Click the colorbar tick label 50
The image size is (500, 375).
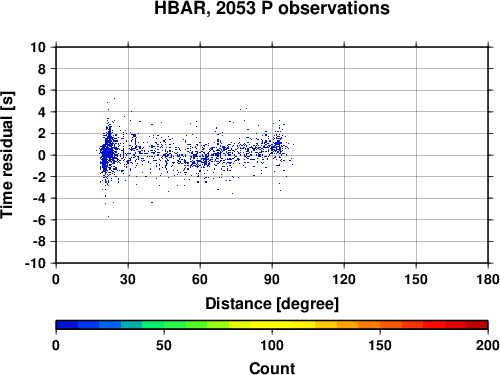point(164,345)
